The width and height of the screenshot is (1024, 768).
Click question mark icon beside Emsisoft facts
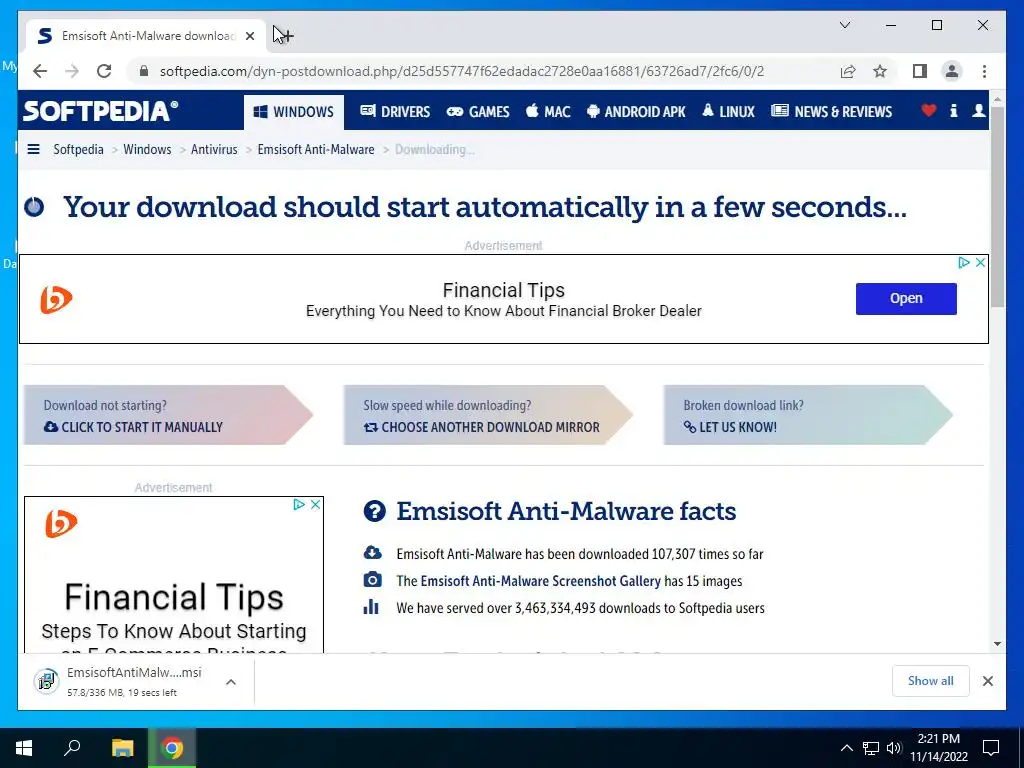point(374,511)
